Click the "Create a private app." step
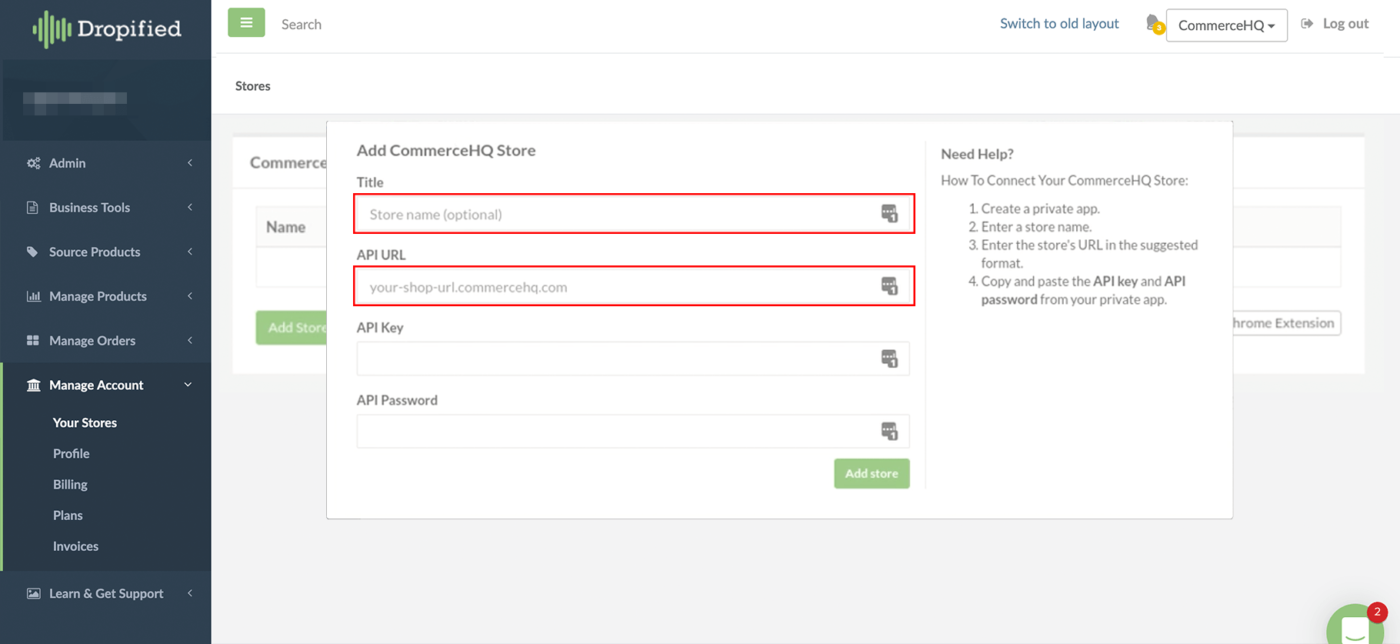The width and height of the screenshot is (1400, 644). click(1040, 209)
